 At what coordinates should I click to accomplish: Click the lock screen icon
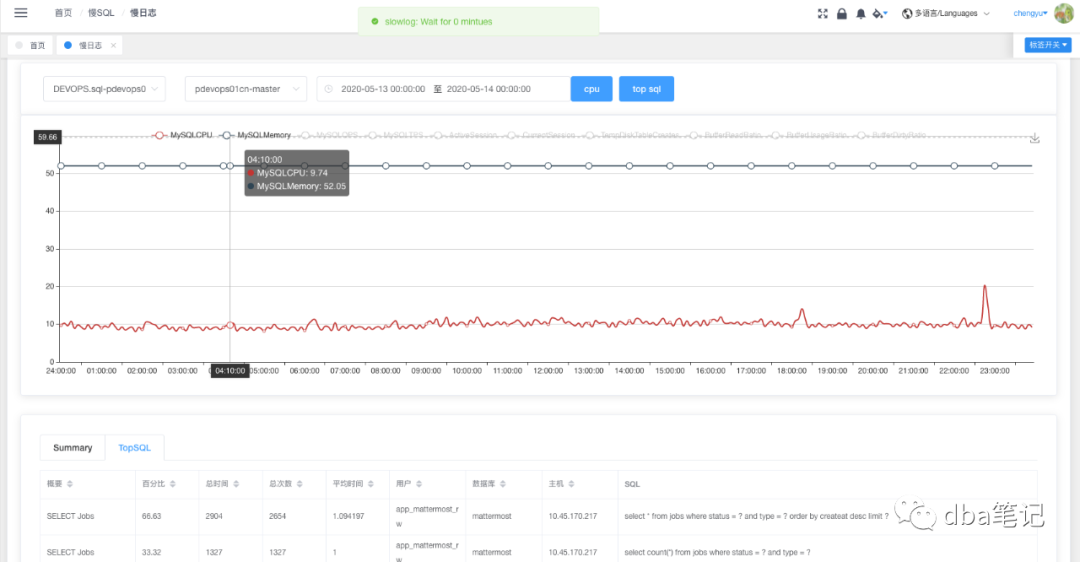pyautogui.click(x=841, y=14)
